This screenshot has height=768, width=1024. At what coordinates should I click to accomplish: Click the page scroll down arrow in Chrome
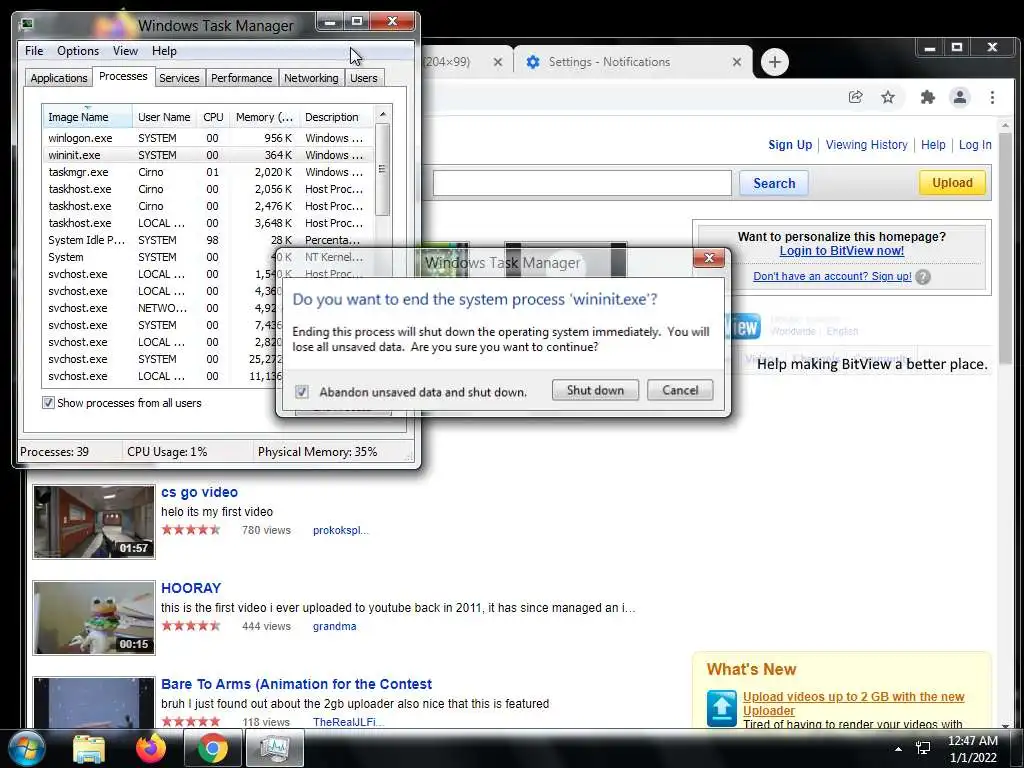[1005, 725]
